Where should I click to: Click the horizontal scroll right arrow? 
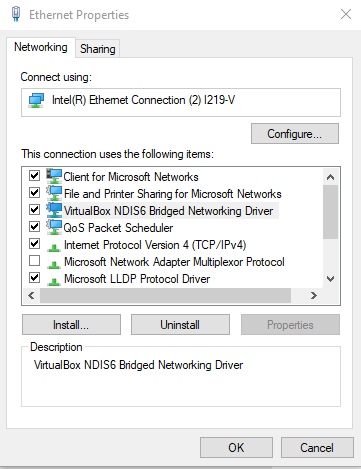(x=313, y=295)
